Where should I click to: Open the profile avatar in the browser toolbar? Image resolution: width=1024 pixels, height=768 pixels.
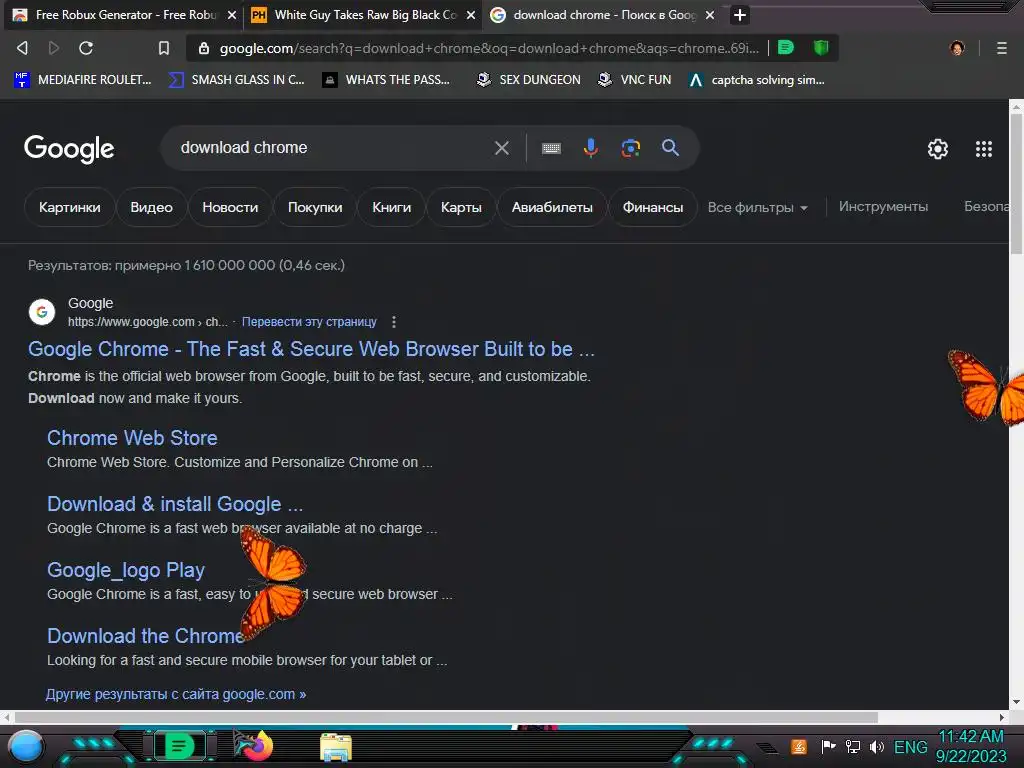pos(957,48)
